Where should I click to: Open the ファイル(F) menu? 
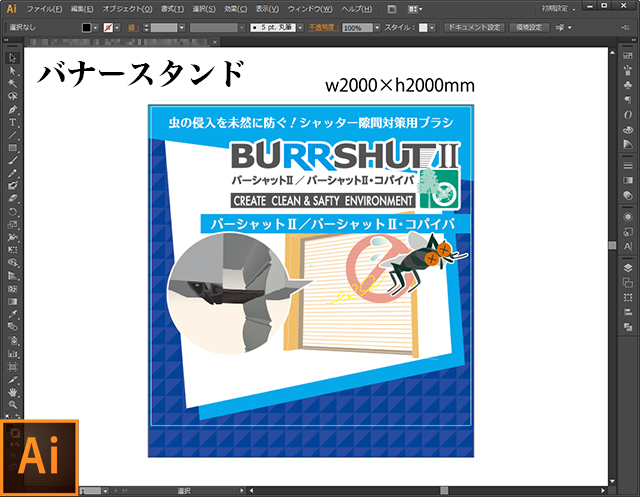[44, 9]
